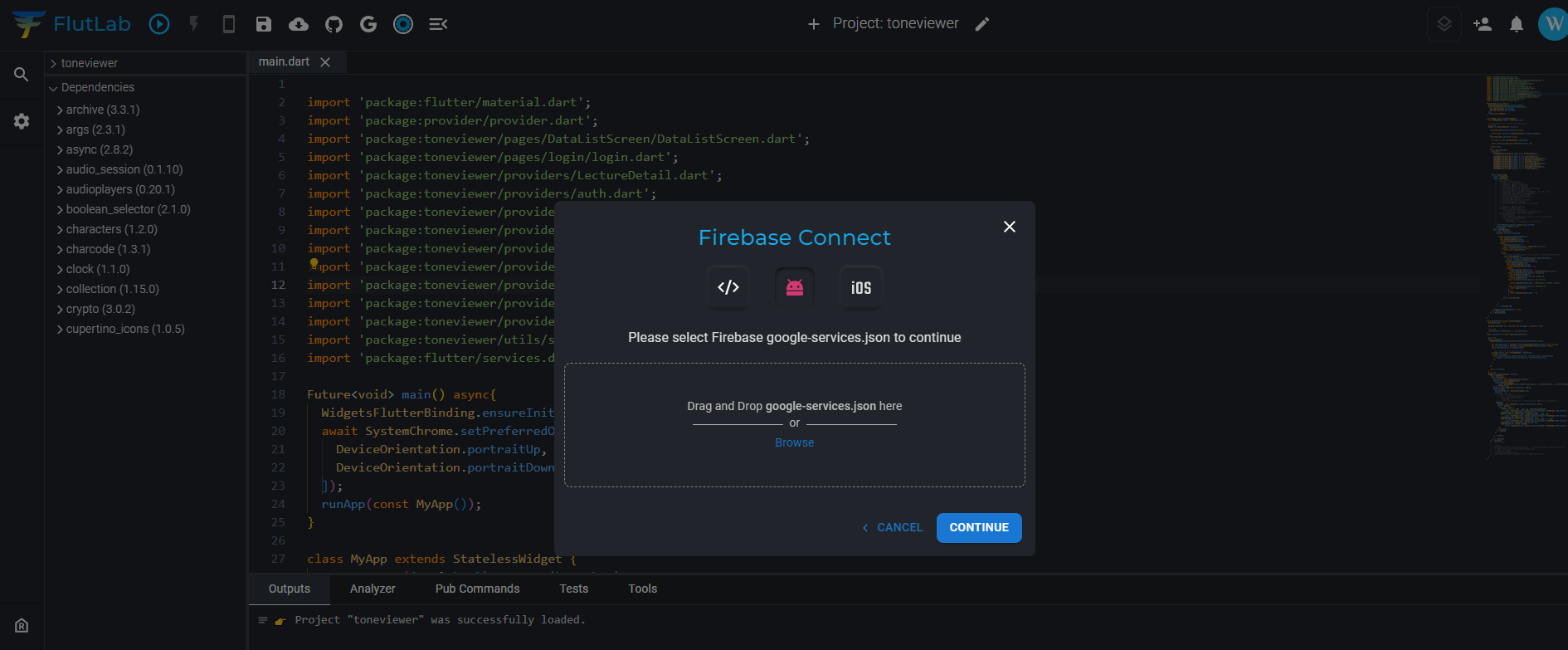The width and height of the screenshot is (1568, 650).
Task: Click line number 18 in the gutter
Action: 279,394
